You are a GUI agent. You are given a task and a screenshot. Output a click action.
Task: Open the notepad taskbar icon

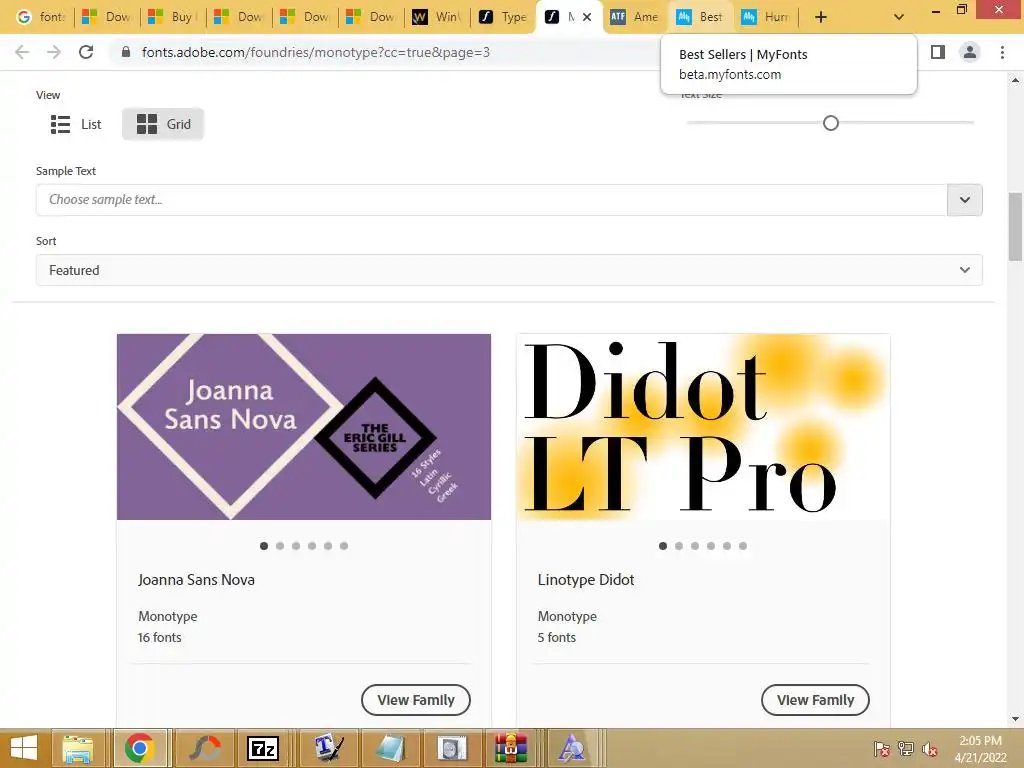click(x=390, y=748)
